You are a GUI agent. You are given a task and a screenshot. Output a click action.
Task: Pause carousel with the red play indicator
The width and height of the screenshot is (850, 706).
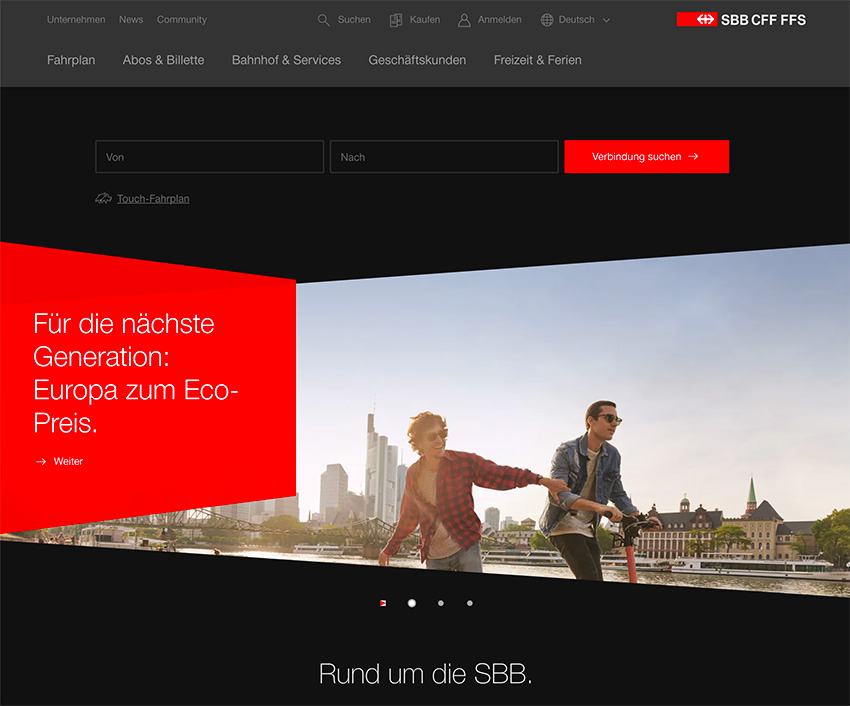click(383, 603)
